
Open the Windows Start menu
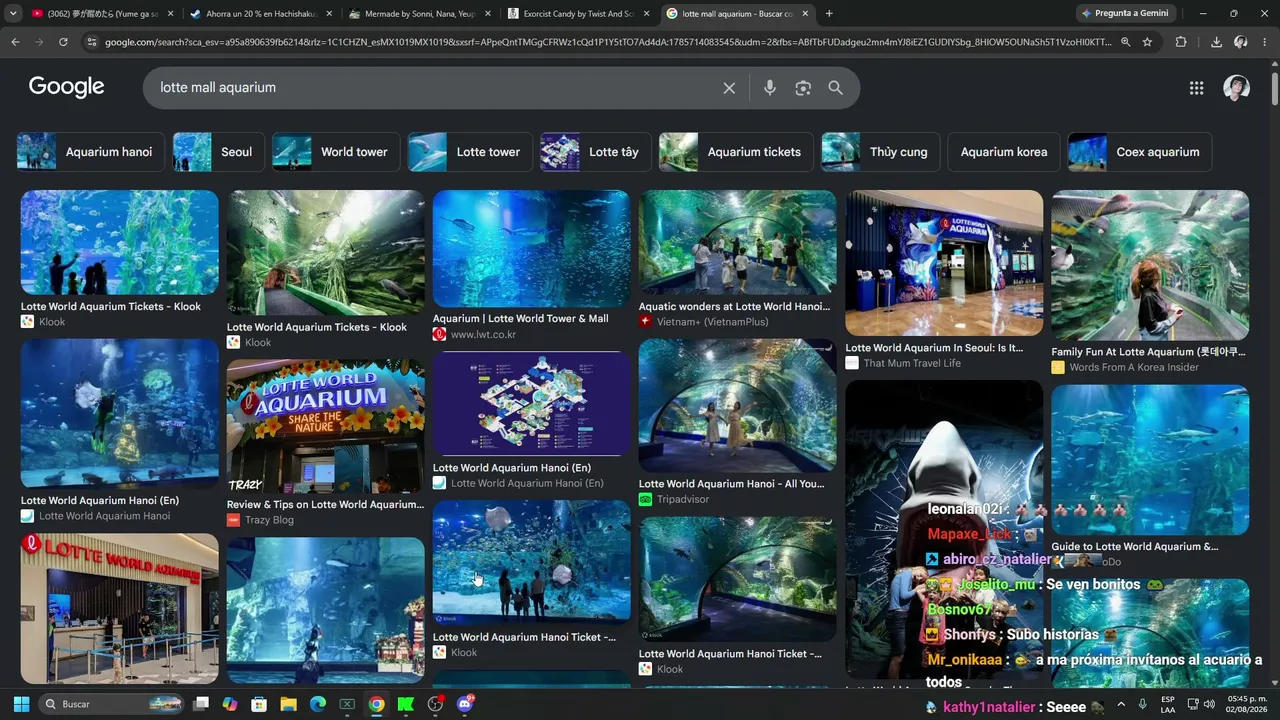[x=21, y=704]
